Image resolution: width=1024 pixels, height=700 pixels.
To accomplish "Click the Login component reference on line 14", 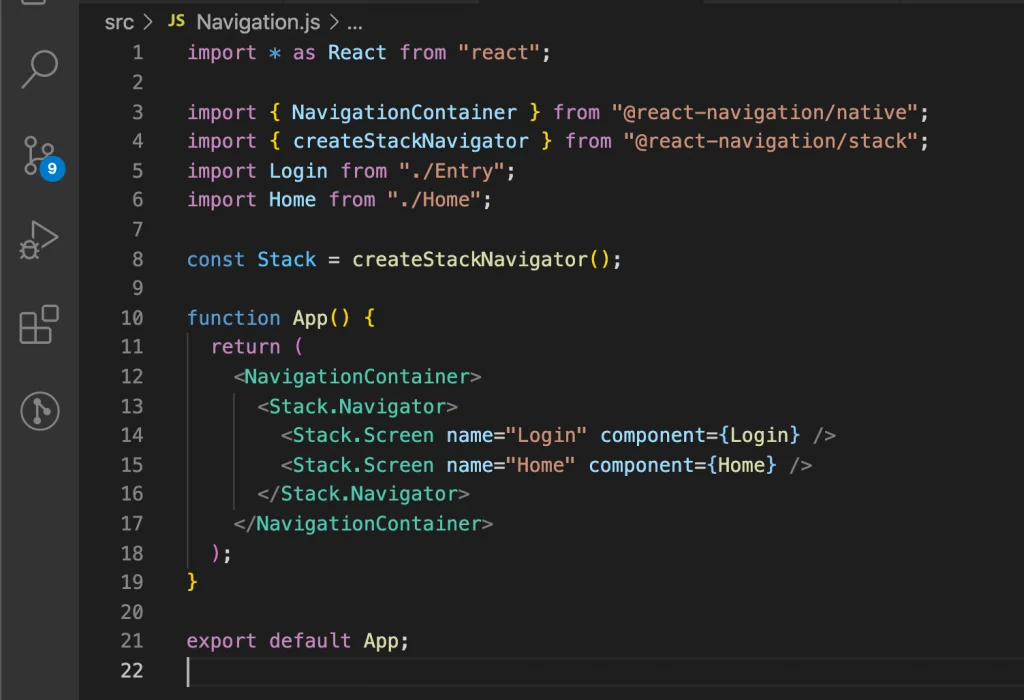I will [x=759, y=436].
